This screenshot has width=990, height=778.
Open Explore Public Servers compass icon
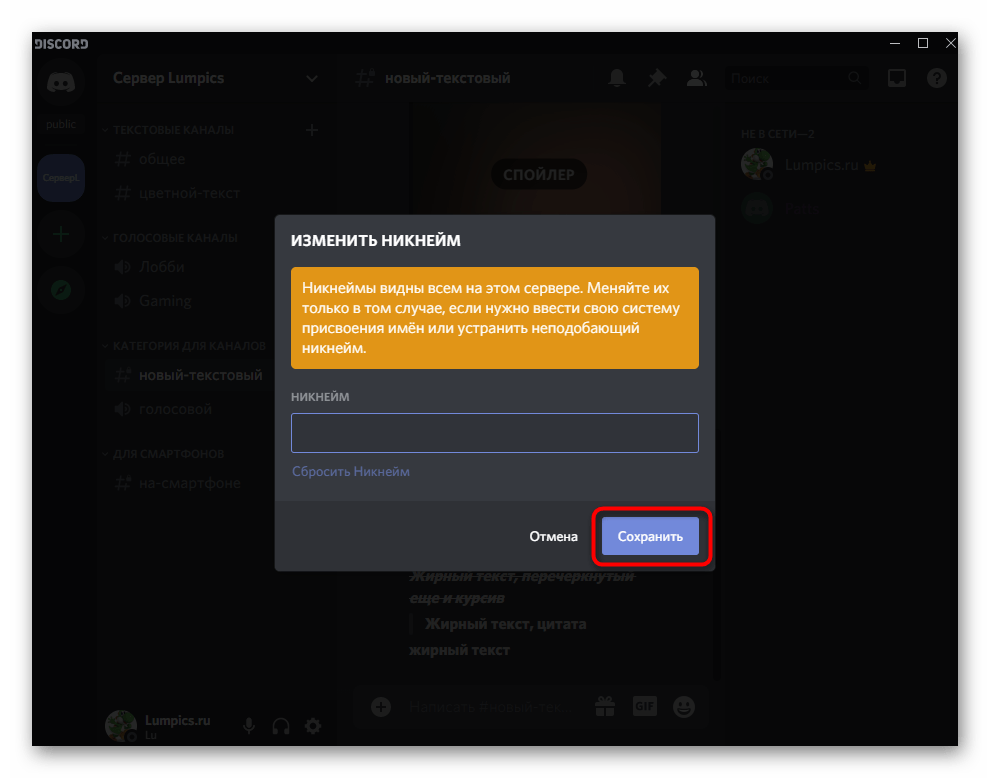[x=61, y=290]
